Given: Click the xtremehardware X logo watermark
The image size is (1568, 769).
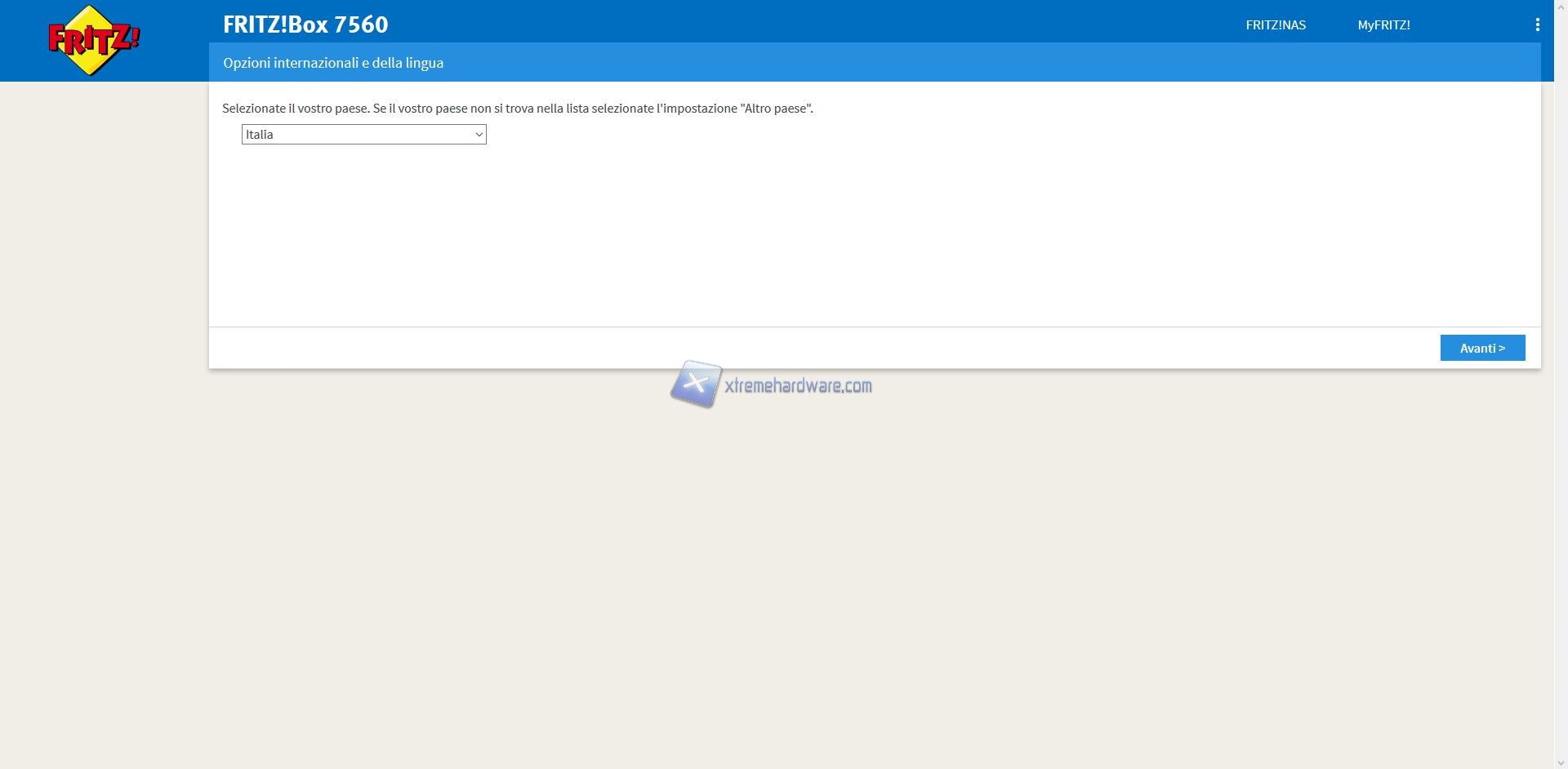Looking at the screenshot, I should (696, 384).
